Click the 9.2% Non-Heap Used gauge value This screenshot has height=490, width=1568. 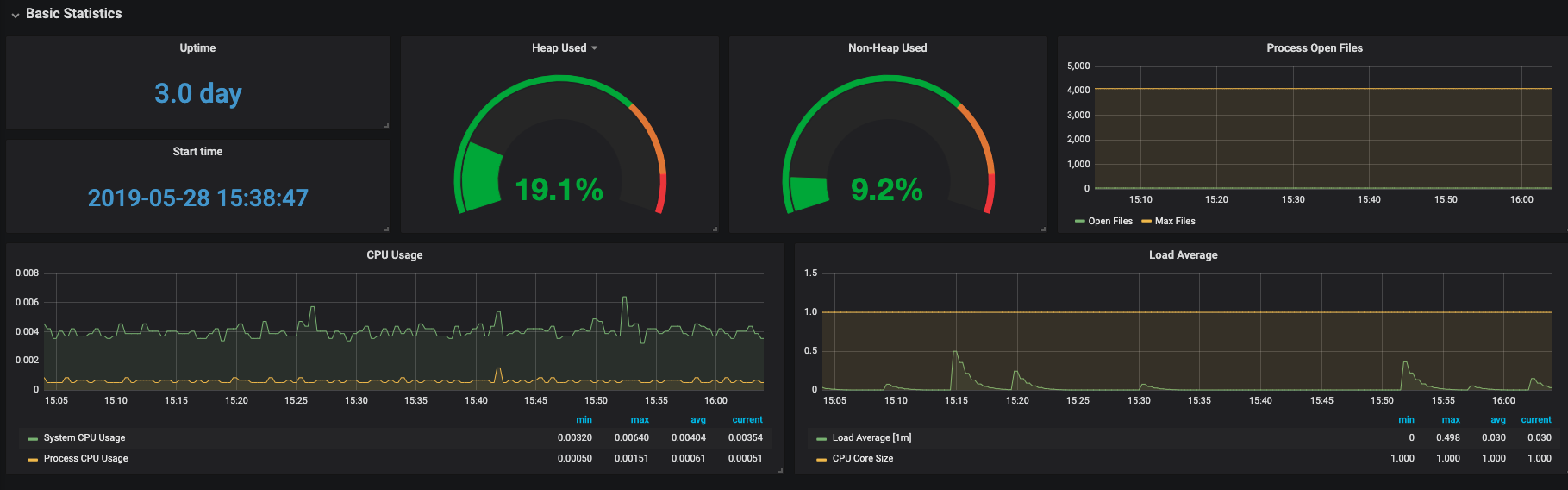(887, 190)
